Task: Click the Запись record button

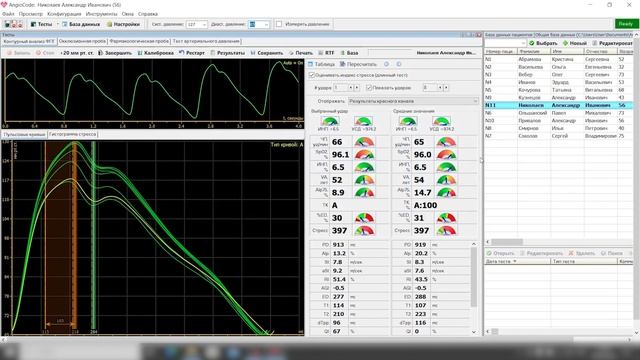Action: tap(19, 53)
